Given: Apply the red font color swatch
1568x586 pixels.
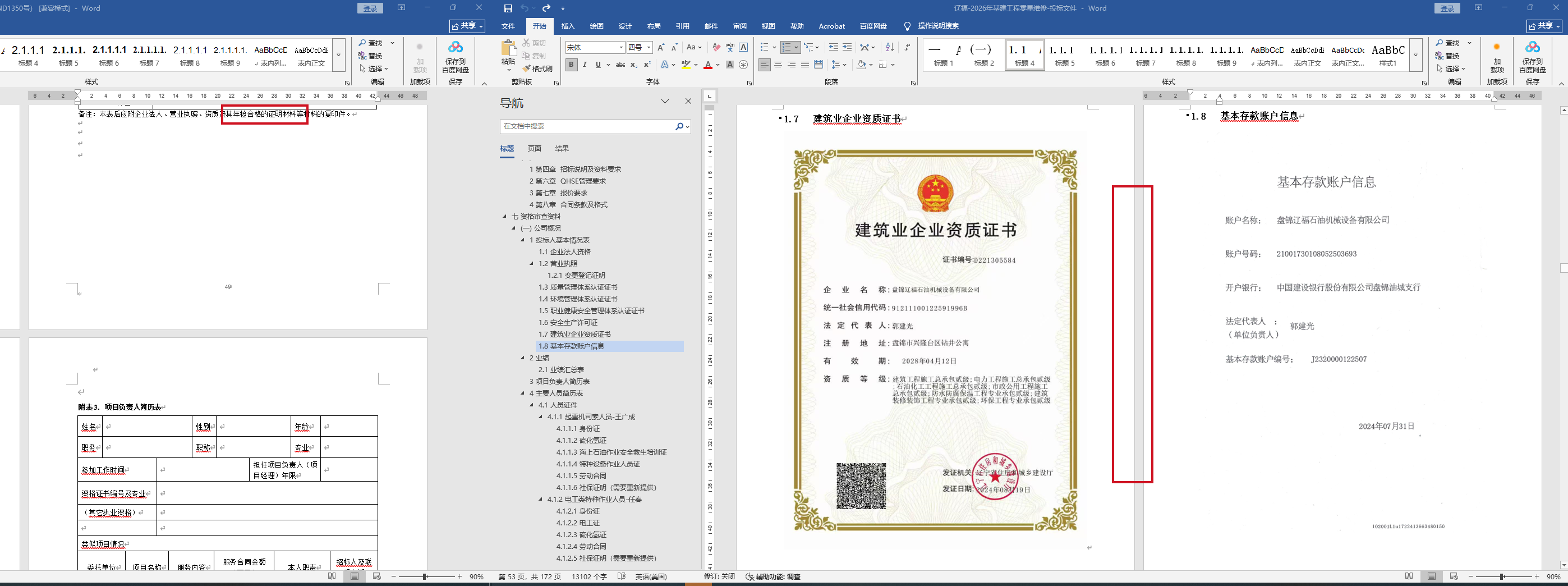Looking at the screenshot, I should pos(708,65).
